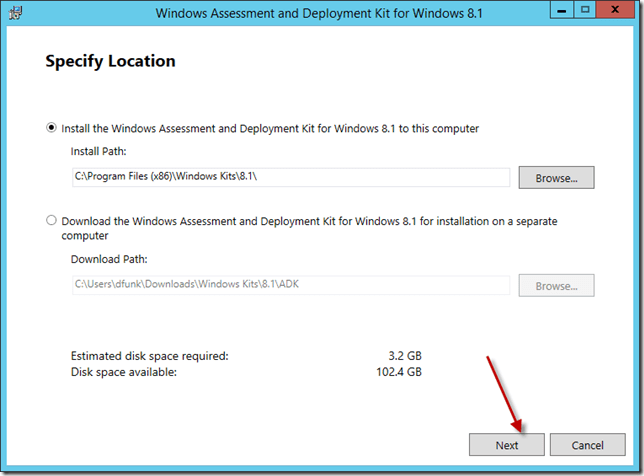Select install to this computer option

51,128
